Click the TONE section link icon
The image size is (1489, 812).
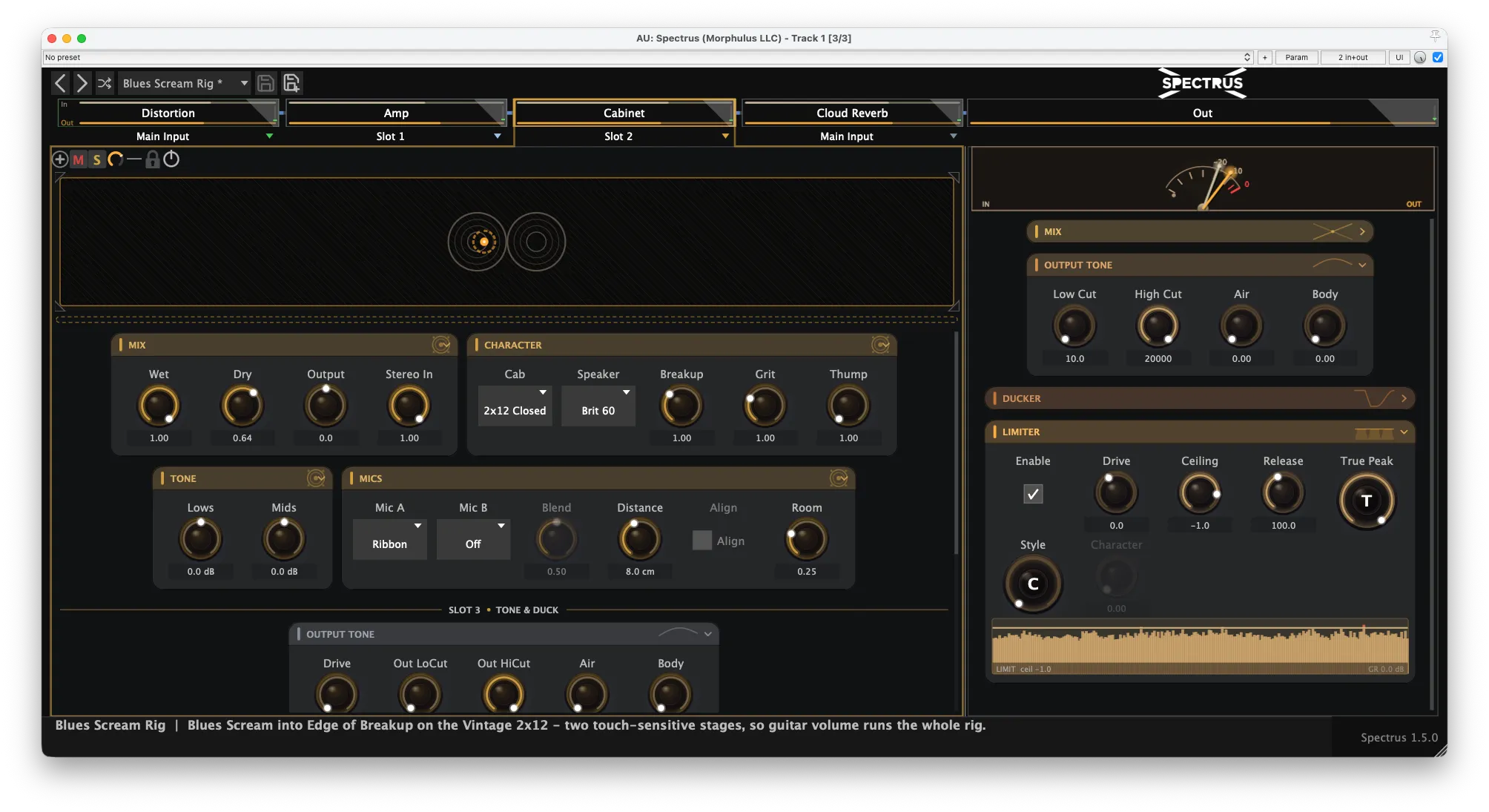click(x=316, y=478)
